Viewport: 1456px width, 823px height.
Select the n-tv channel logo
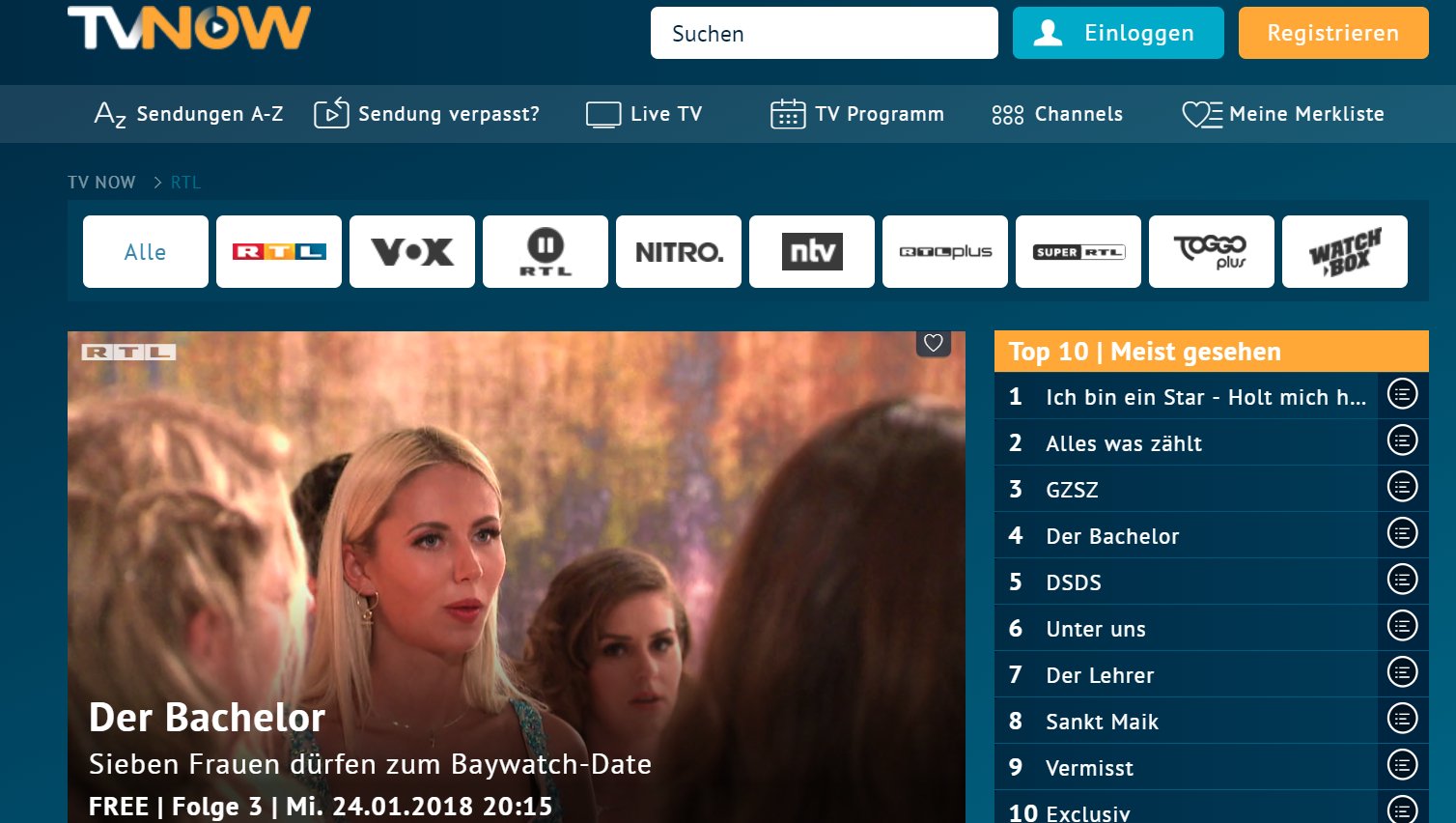[812, 251]
